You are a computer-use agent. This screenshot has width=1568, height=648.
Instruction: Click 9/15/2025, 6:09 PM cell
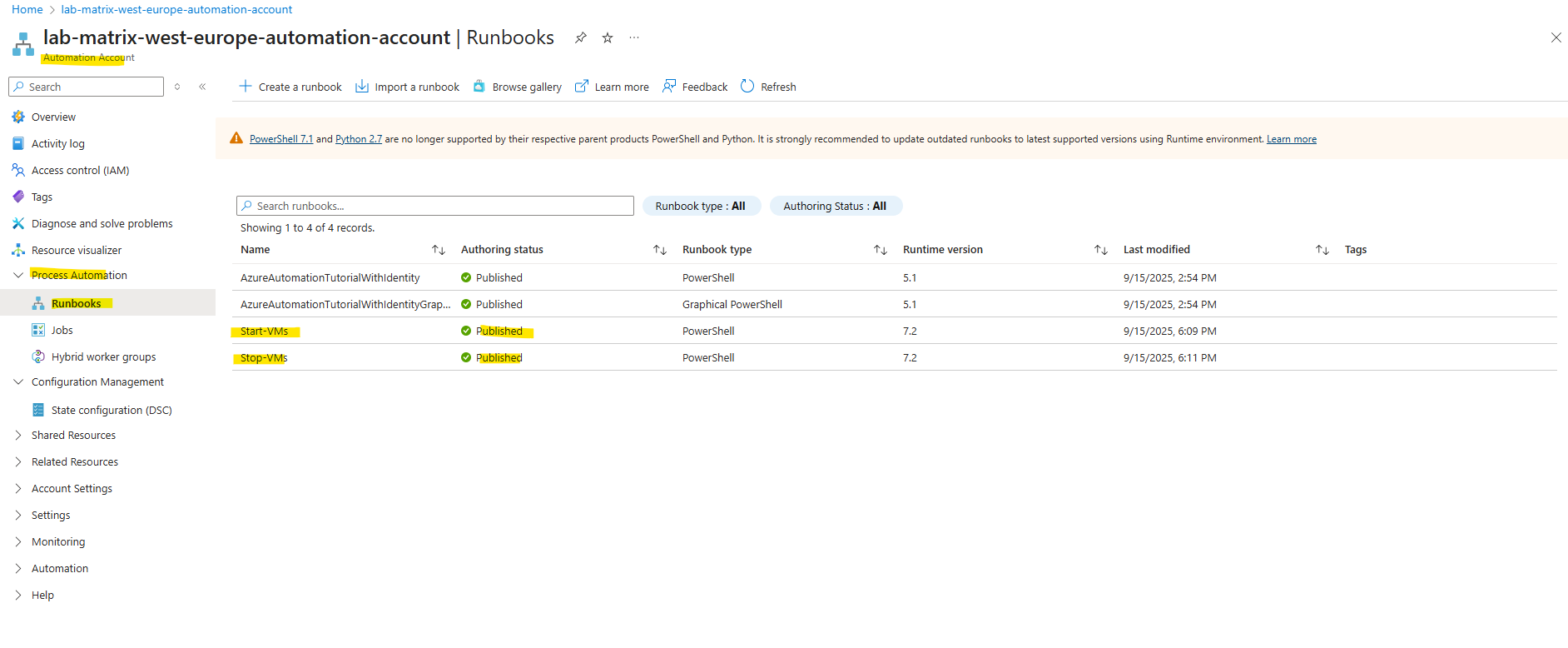[1170, 331]
